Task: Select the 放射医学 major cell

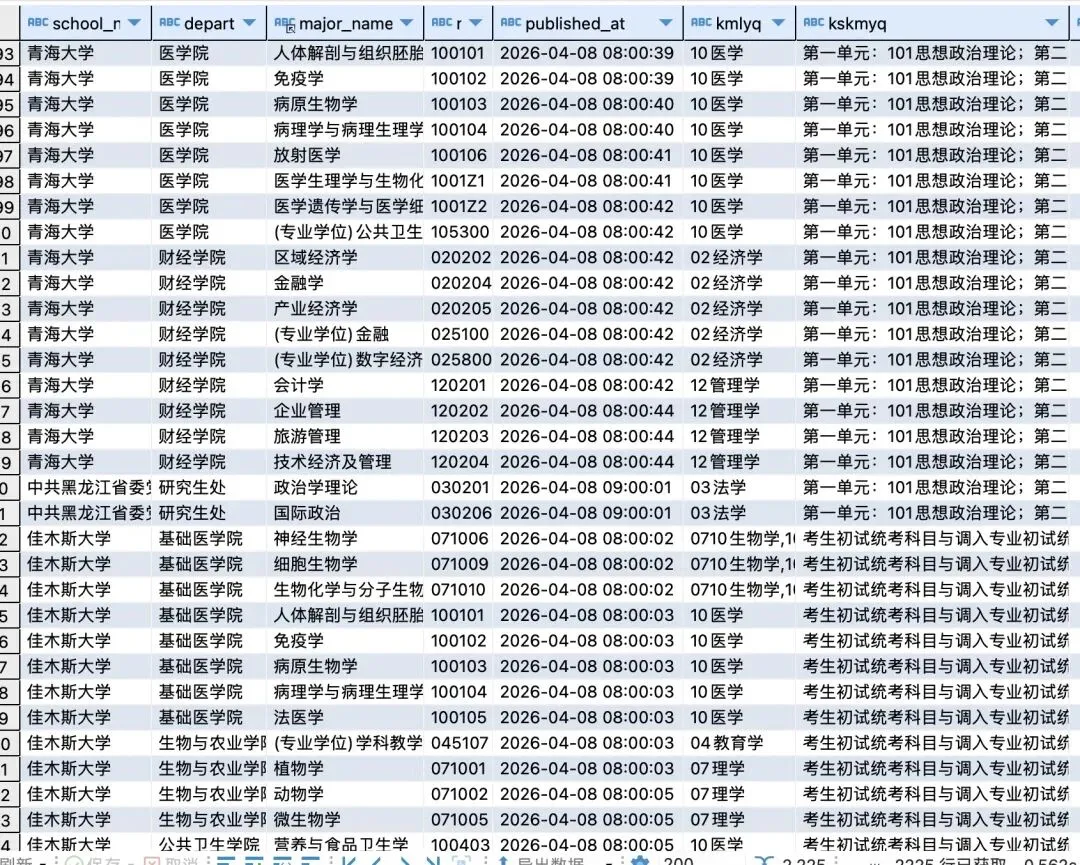Action: coord(345,155)
